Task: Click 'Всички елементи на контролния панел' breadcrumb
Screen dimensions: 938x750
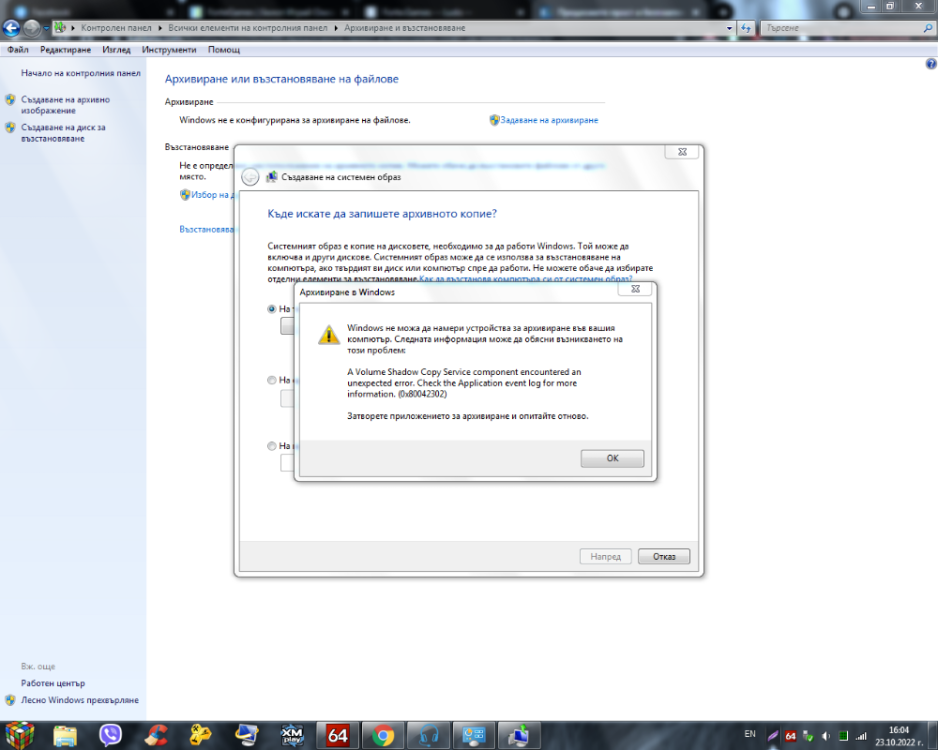Action: coord(248,28)
